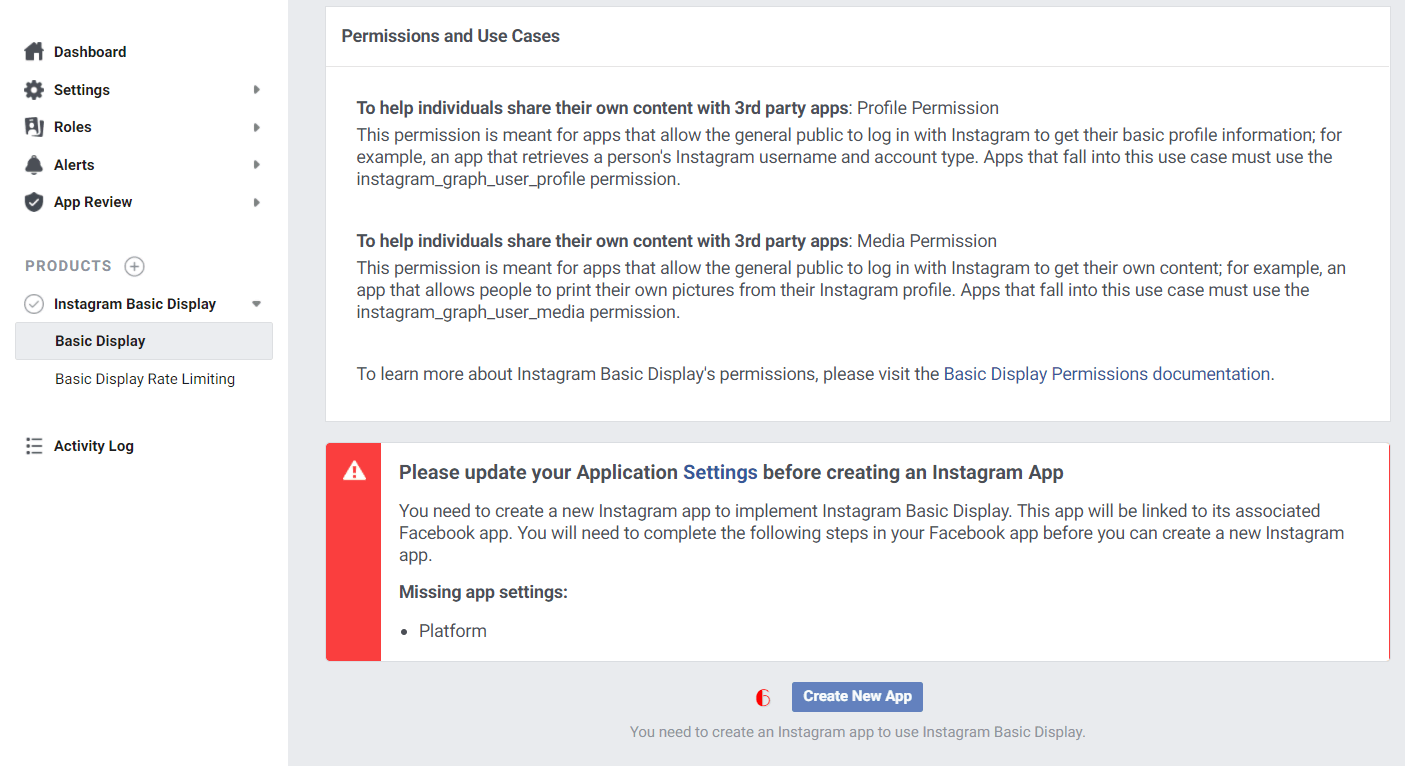Image resolution: width=1405 pixels, height=766 pixels.
Task: Expand the Alerts submenu arrow
Action: tap(257, 165)
